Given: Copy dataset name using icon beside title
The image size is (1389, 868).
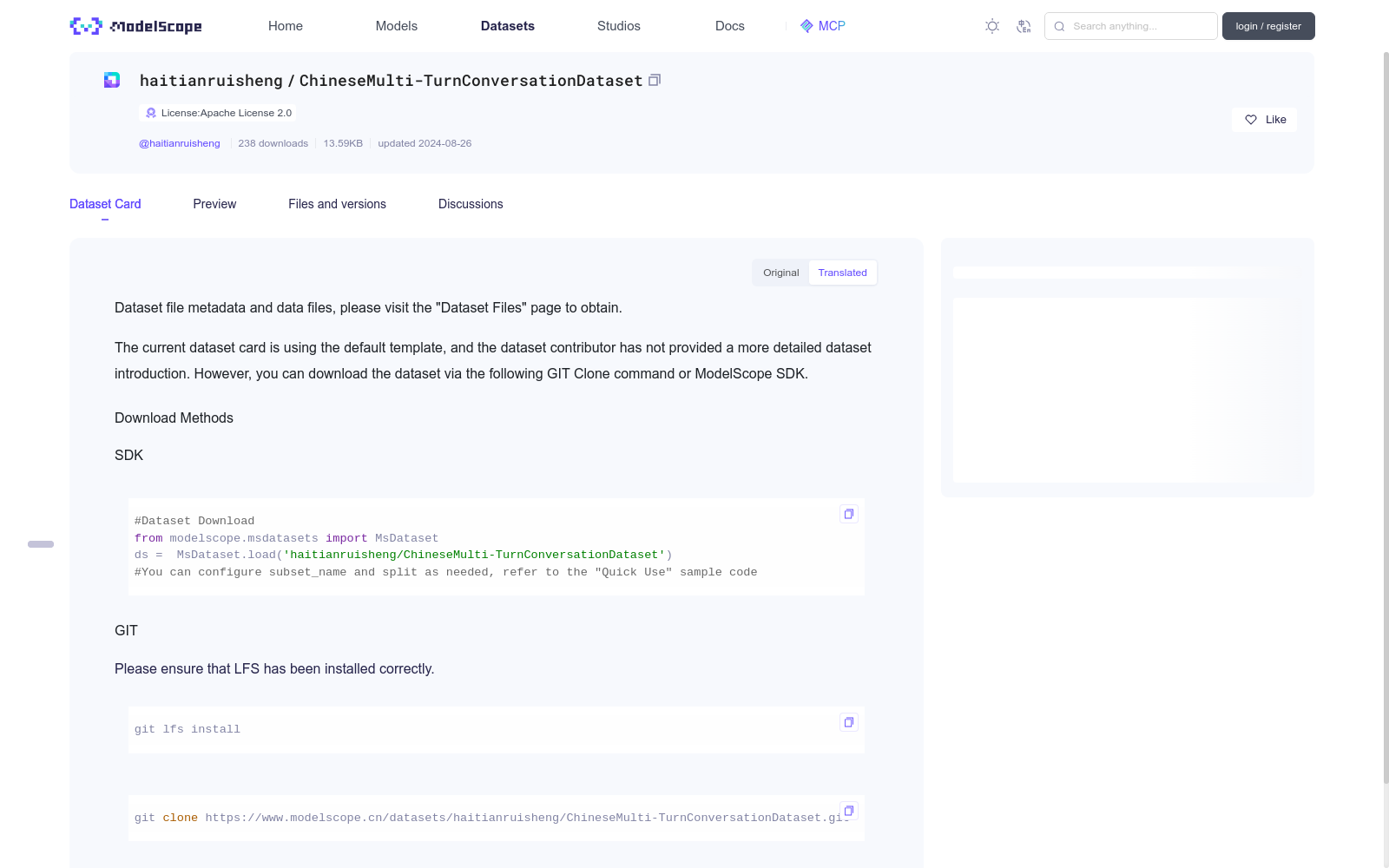Looking at the screenshot, I should click(655, 80).
